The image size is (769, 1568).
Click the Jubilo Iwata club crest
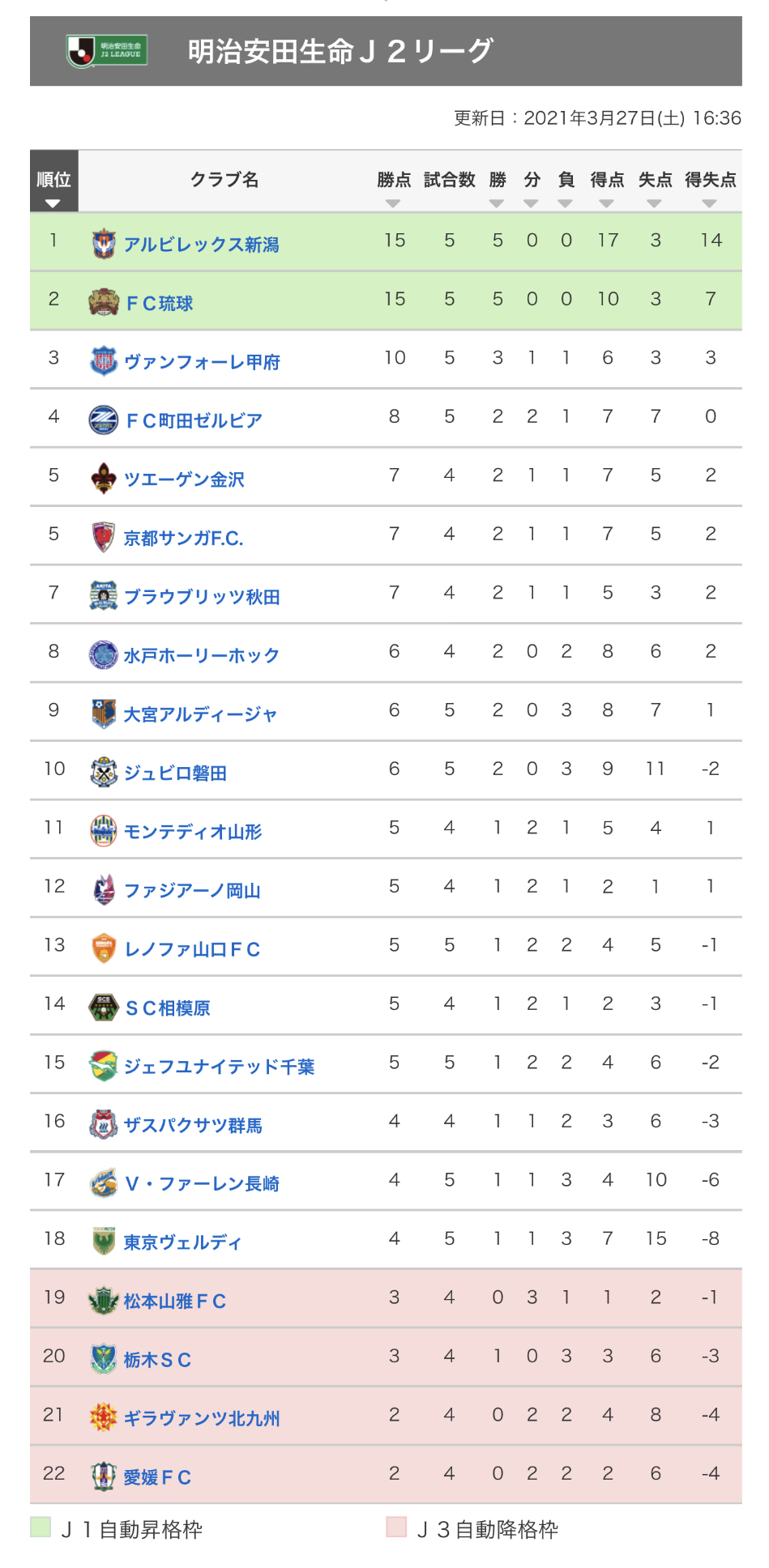tap(103, 772)
